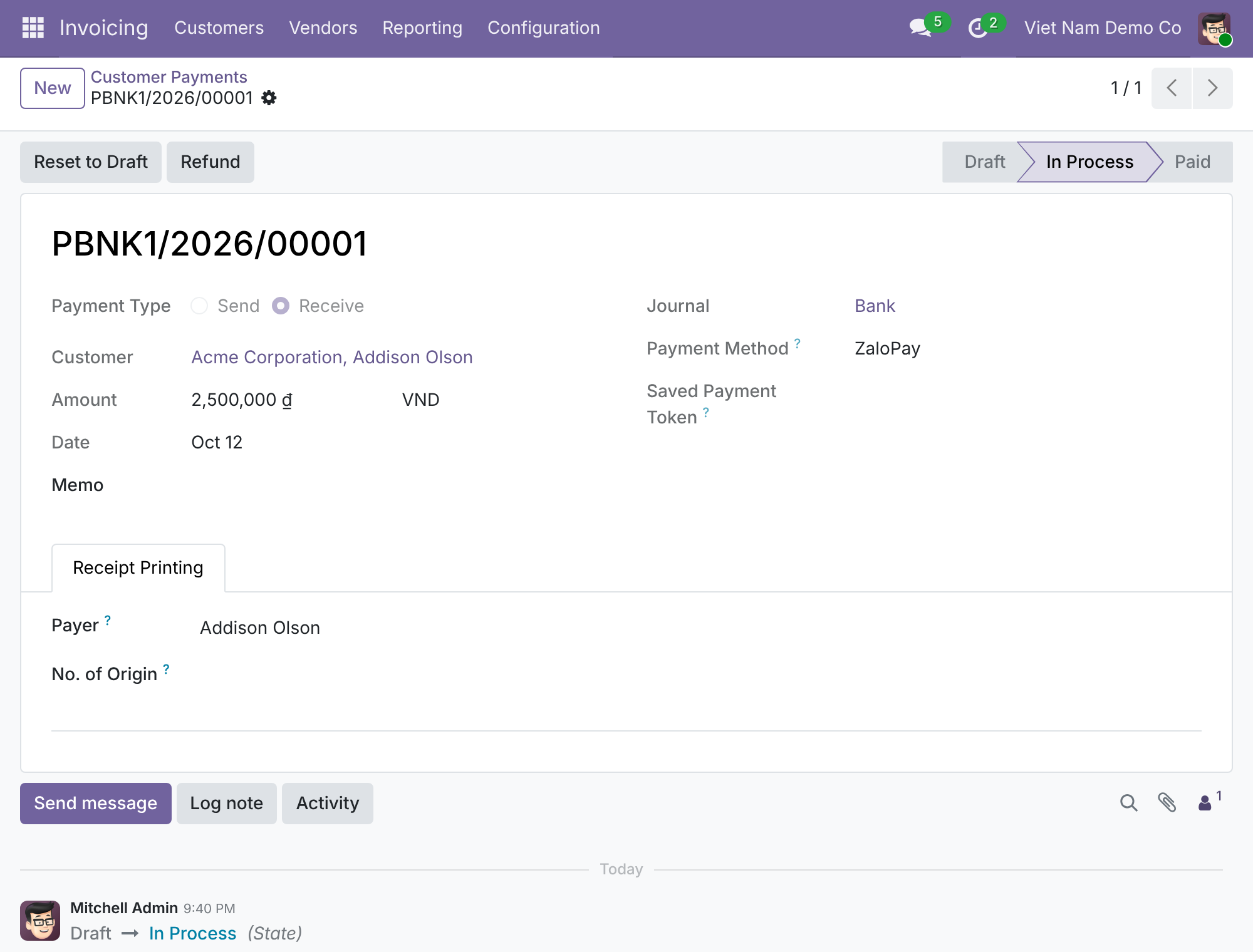Switch to the Receipt Printing tab
The height and width of the screenshot is (952, 1253).
(138, 567)
